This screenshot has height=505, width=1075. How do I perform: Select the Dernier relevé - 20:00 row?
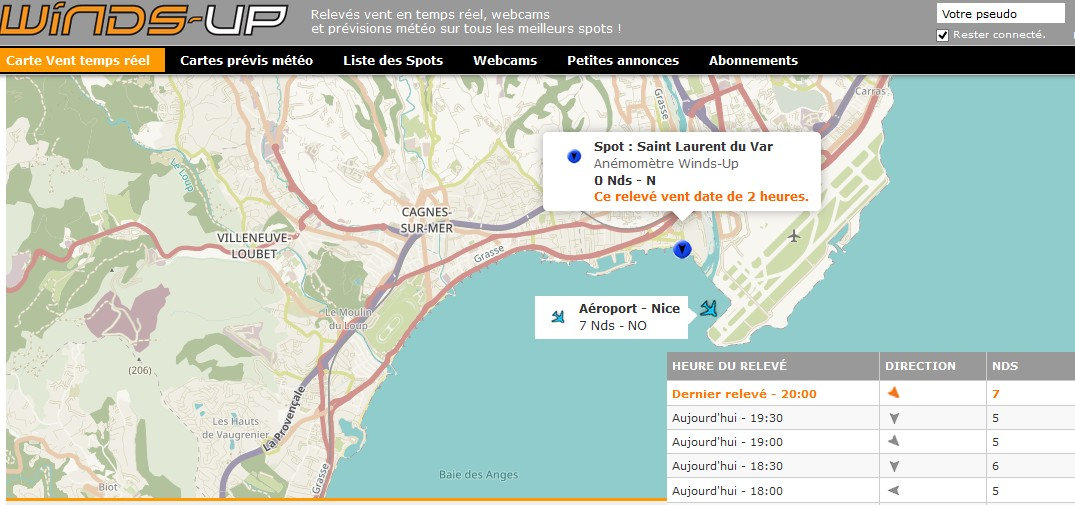871,394
